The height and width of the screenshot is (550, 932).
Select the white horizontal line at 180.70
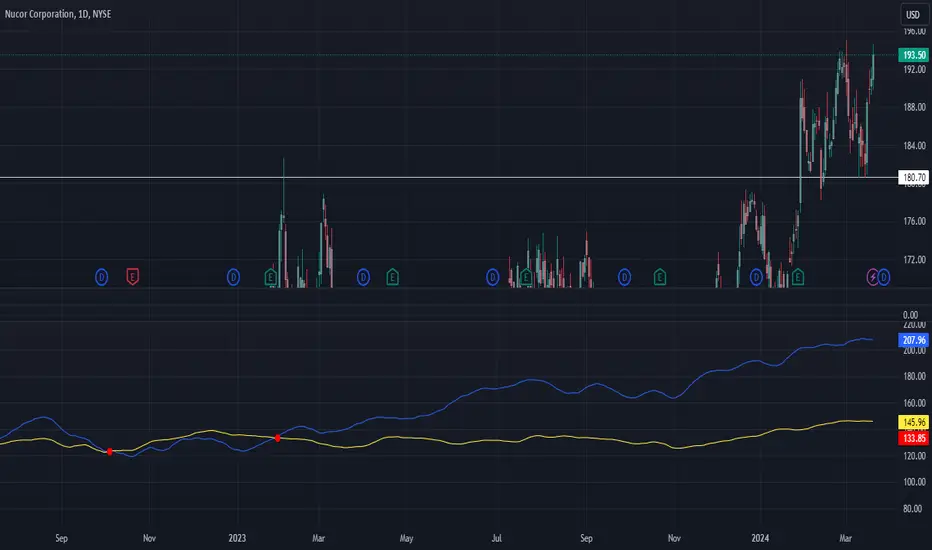449,177
